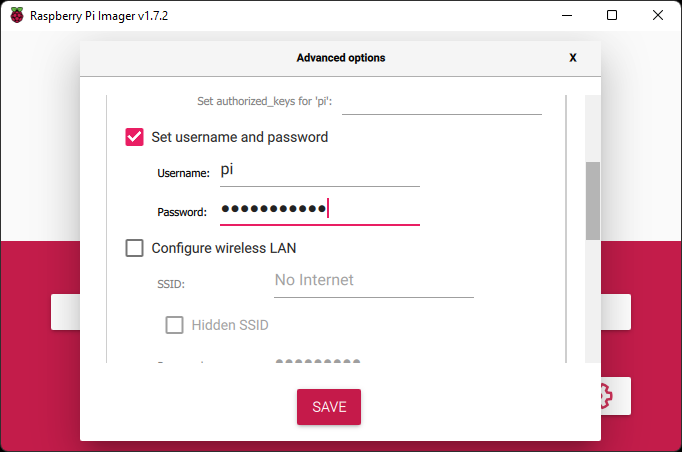The width and height of the screenshot is (682, 452).
Task: Click scrollbar track below the thumb
Action: (592, 301)
